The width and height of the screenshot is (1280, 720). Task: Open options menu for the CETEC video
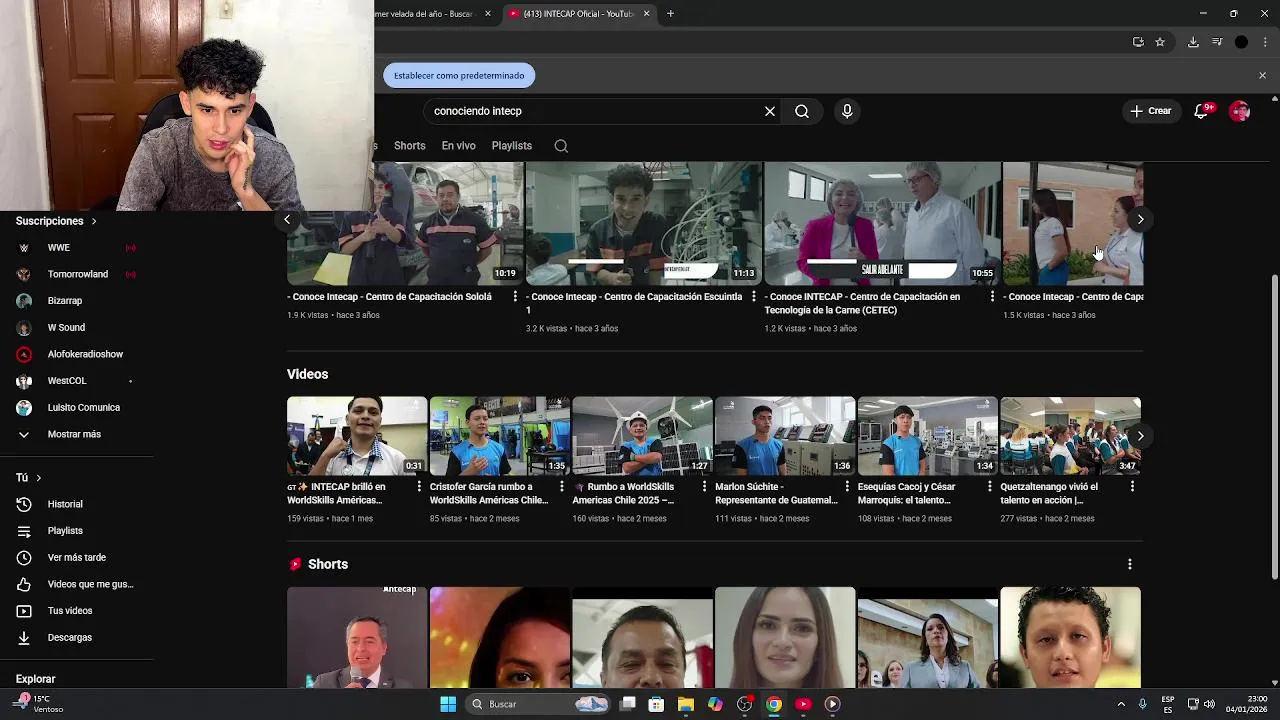click(992, 297)
